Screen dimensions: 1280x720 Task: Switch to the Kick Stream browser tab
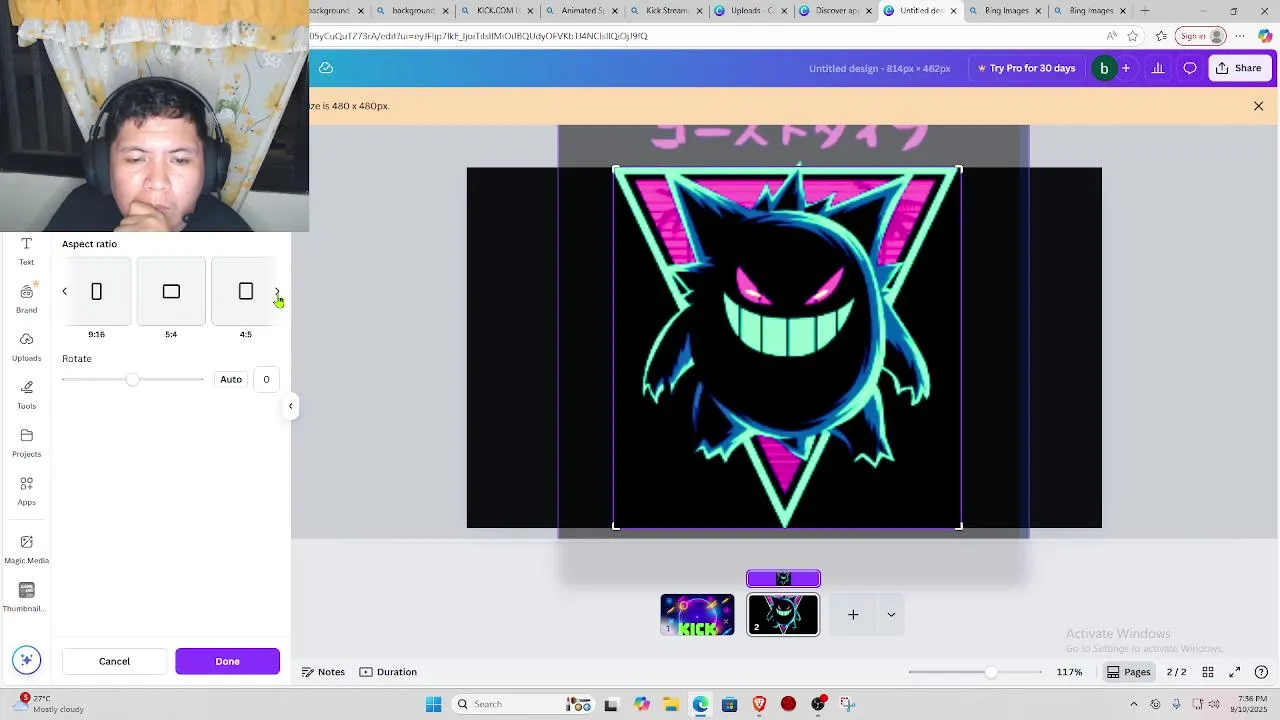point(666,11)
